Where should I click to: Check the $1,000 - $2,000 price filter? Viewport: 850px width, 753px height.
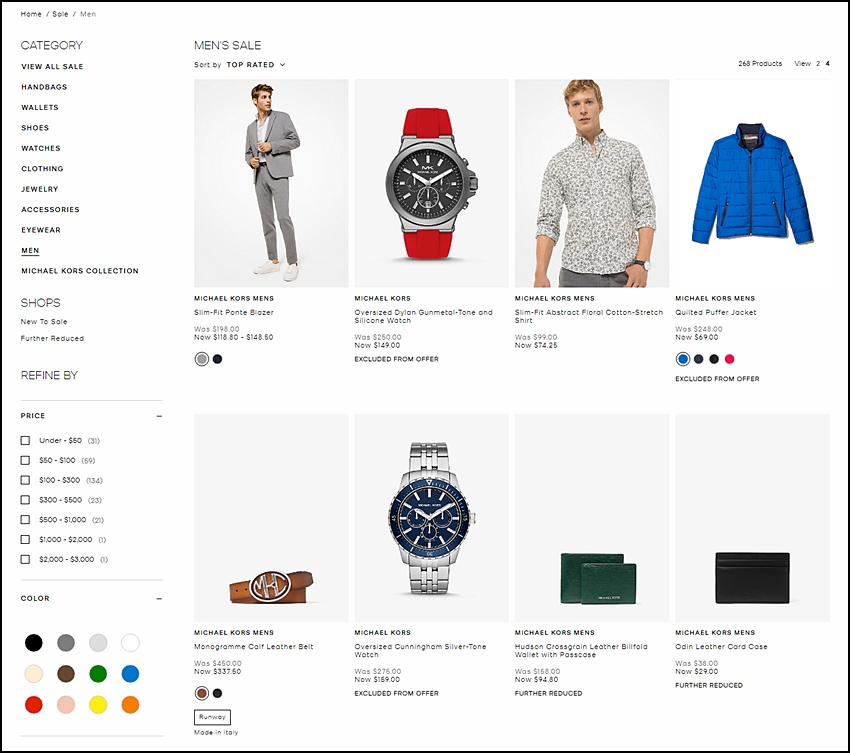[25, 539]
